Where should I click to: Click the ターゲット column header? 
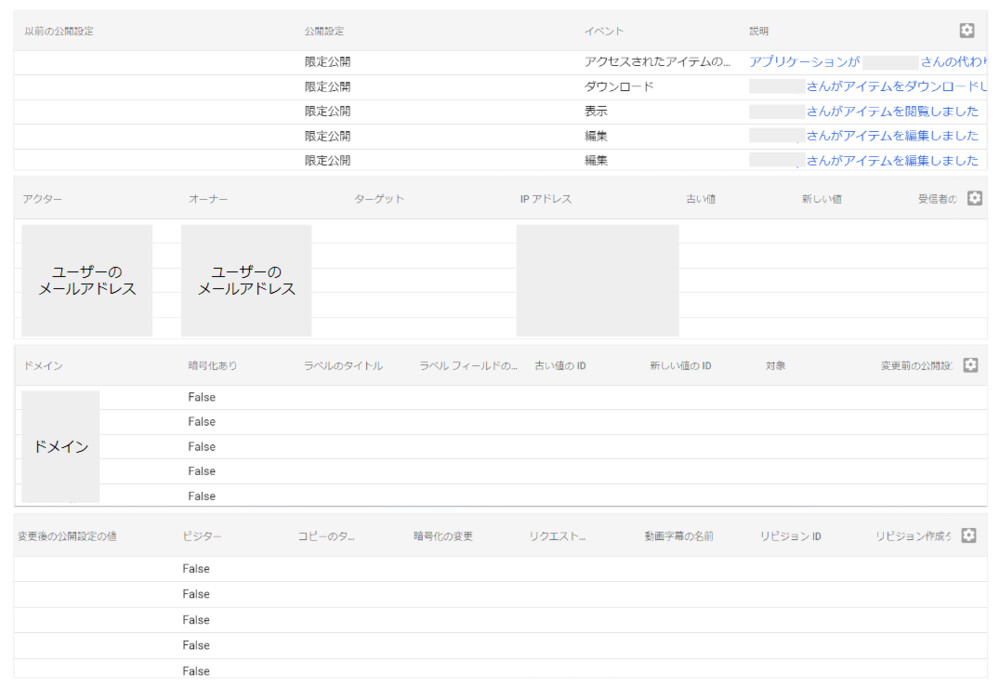point(379,199)
